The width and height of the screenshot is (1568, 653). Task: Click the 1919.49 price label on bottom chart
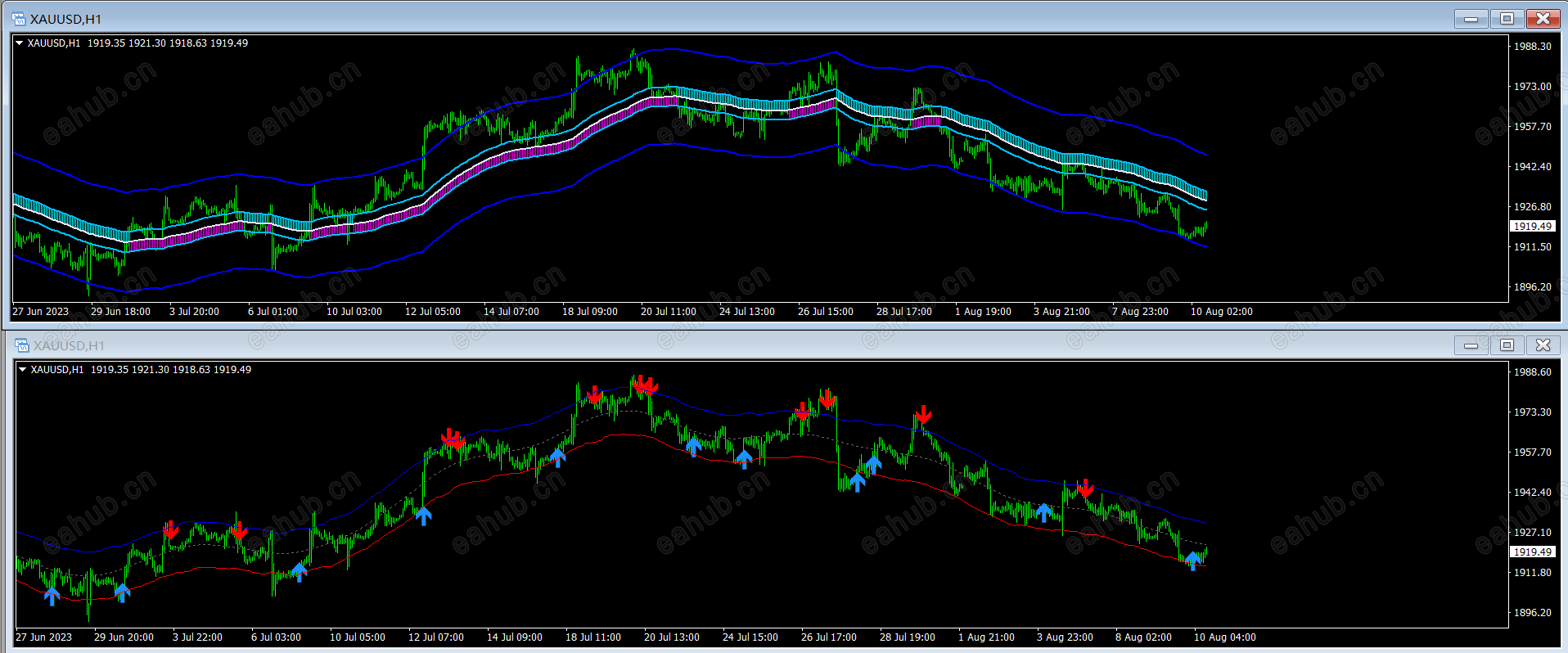(x=1532, y=552)
